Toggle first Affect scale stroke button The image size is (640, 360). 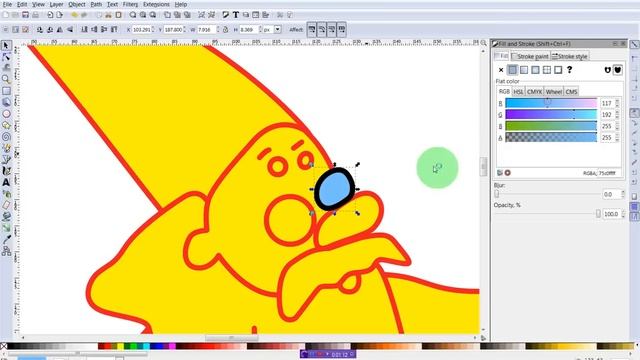click(x=312, y=29)
